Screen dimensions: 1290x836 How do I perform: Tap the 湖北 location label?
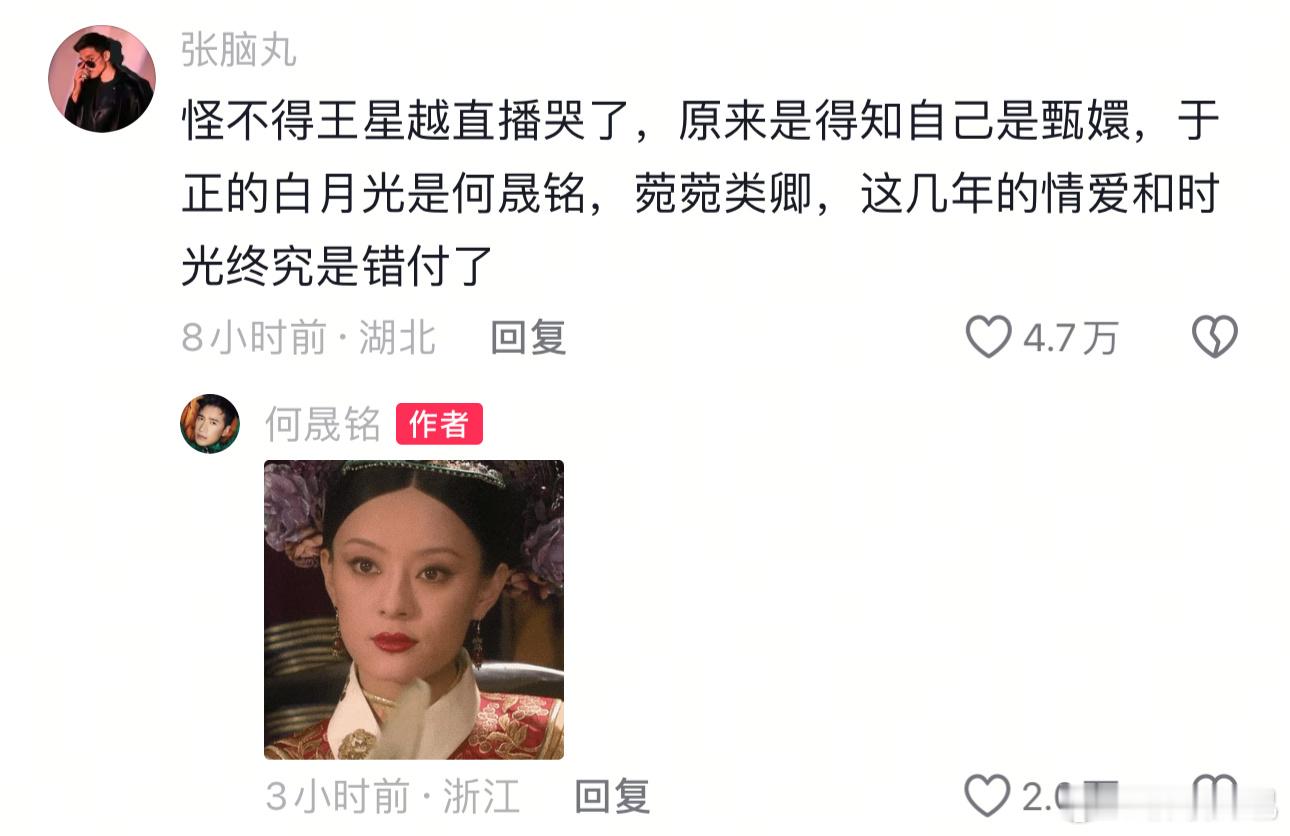[398, 338]
